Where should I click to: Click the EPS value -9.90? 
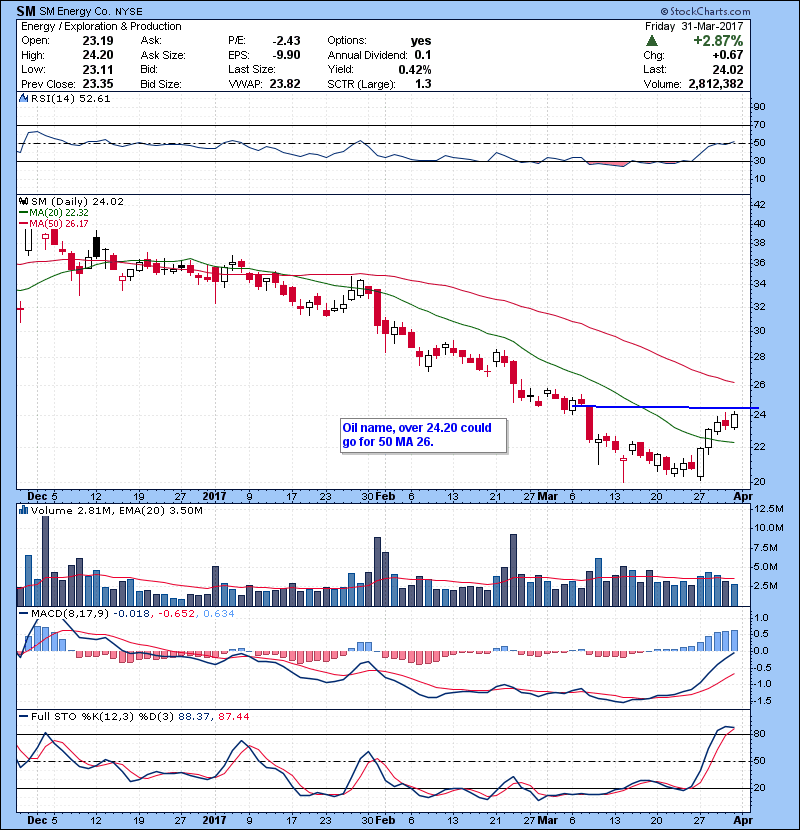click(x=286, y=55)
